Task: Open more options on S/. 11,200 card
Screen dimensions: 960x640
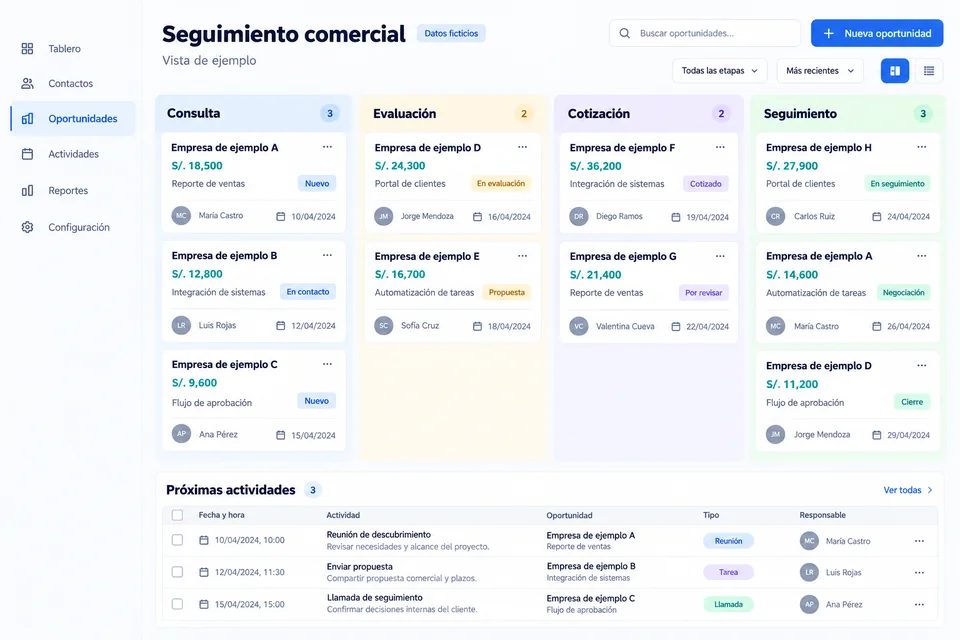Action: [x=921, y=366]
